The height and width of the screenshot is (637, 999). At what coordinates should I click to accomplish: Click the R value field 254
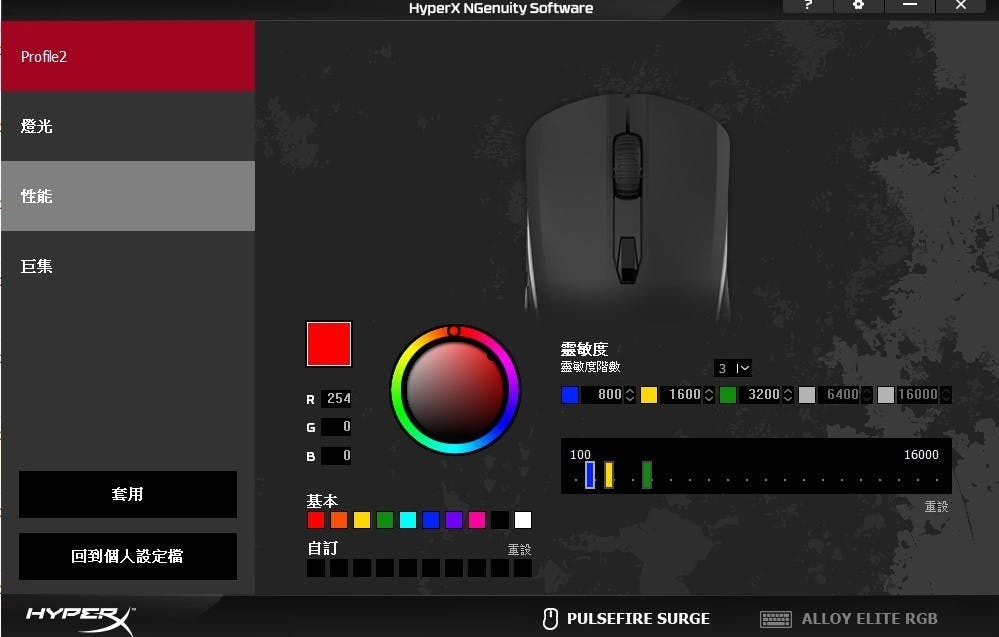click(x=336, y=398)
